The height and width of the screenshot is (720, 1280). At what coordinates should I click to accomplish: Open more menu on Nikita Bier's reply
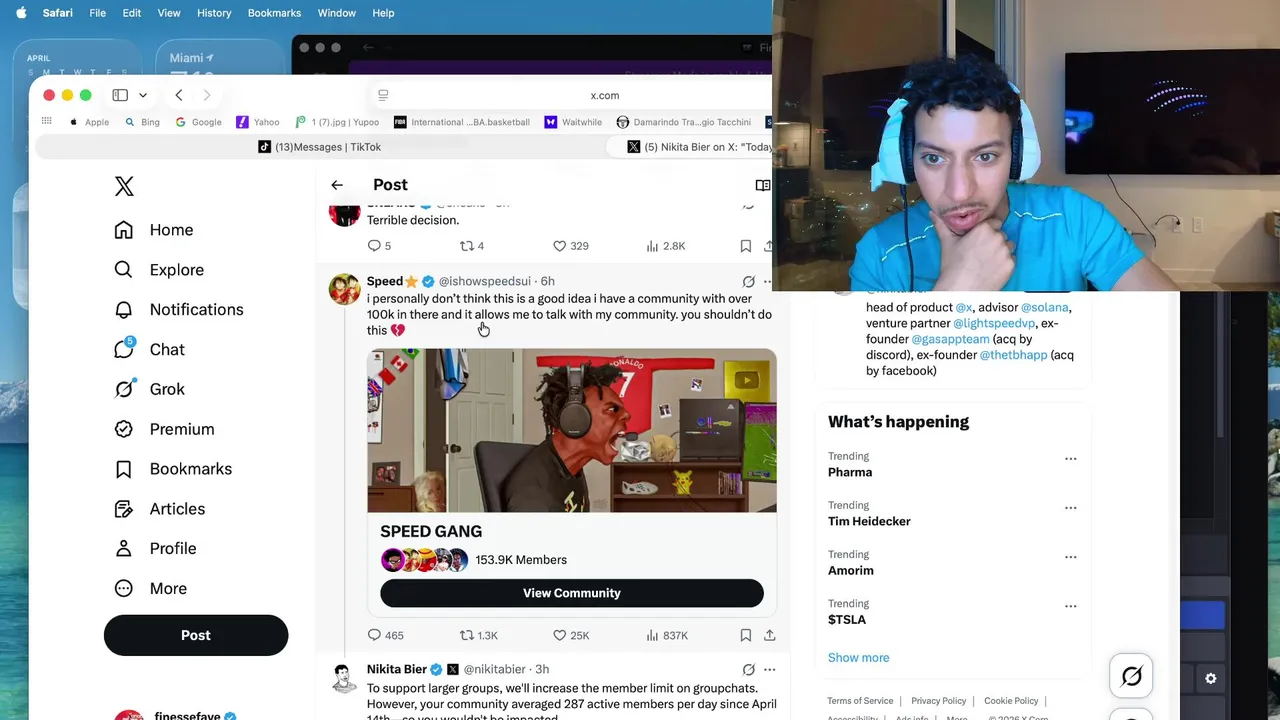[x=769, y=670]
